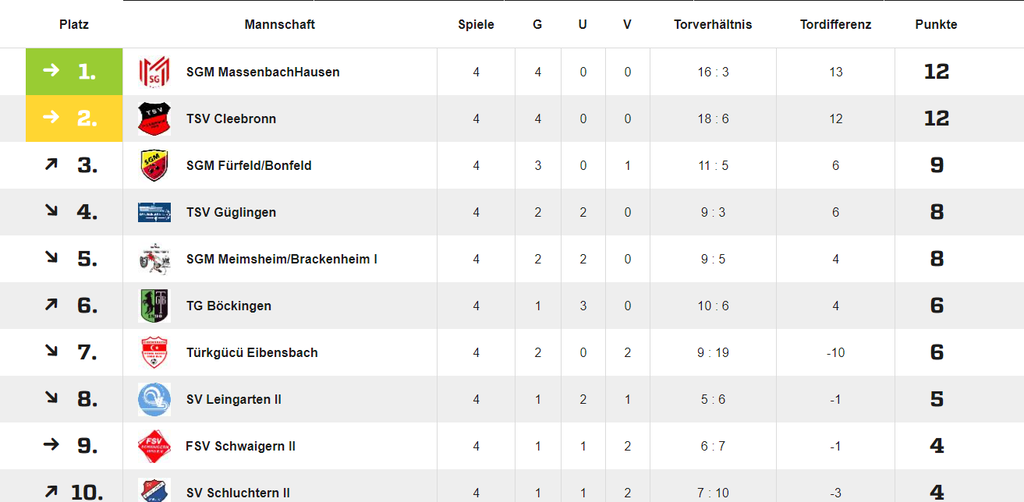Open the SGM Fürfeld/Bonfeld team logo
1024x502 pixels.
pyautogui.click(x=154, y=165)
